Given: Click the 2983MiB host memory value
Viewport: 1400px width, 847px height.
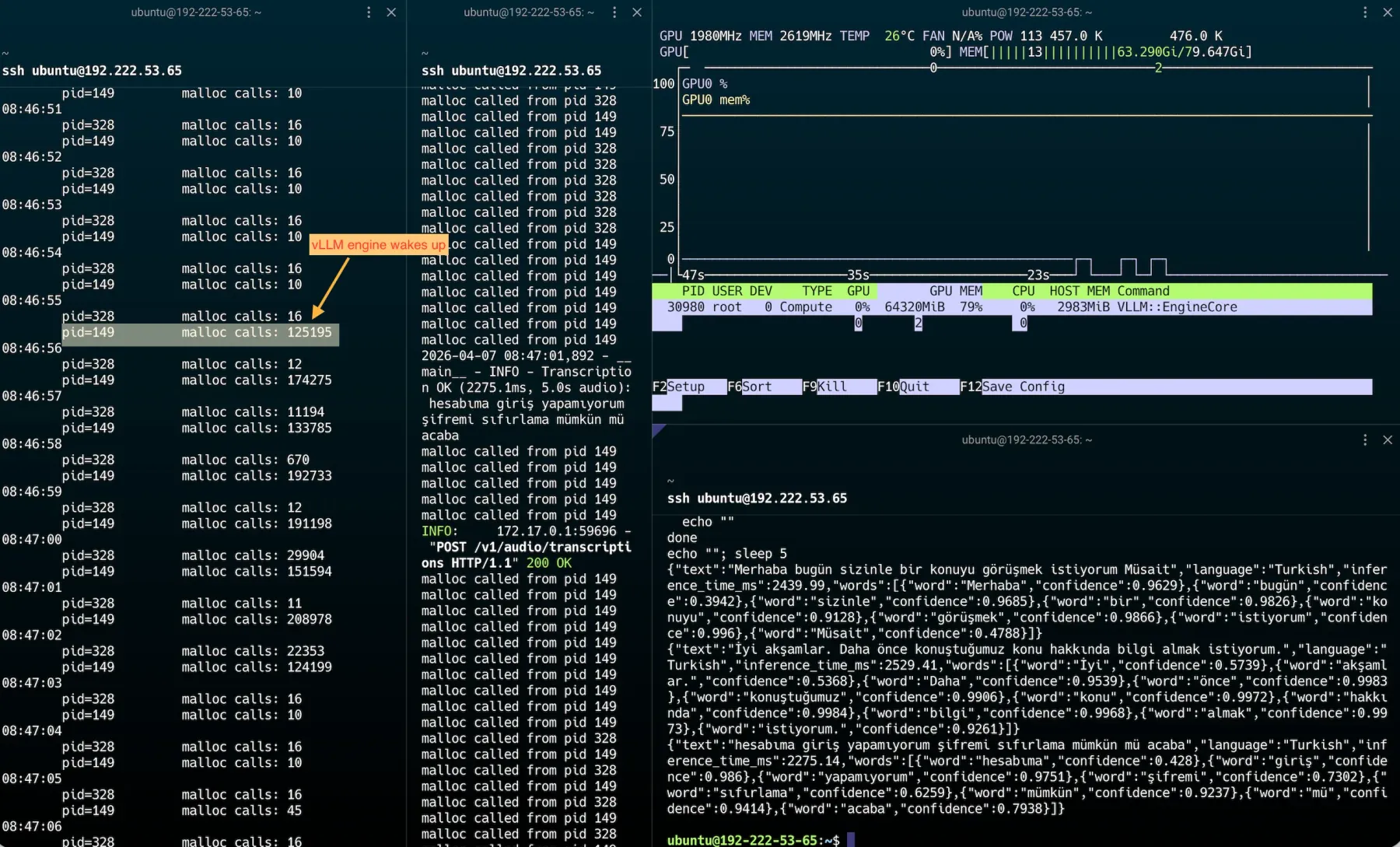Looking at the screenshot, I should click(x=1083, y=307).
